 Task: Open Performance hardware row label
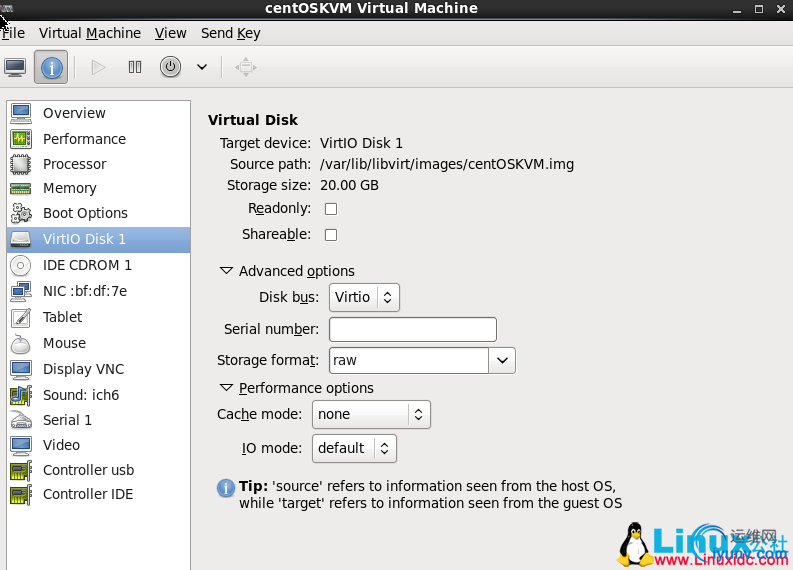[84, 139]
